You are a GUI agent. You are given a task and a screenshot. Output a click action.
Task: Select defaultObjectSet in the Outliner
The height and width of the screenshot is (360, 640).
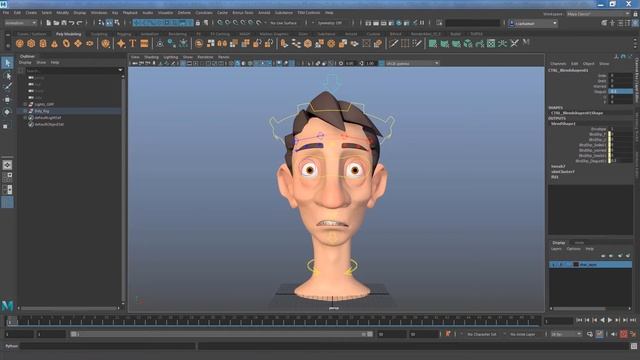(x=49, y=124)
